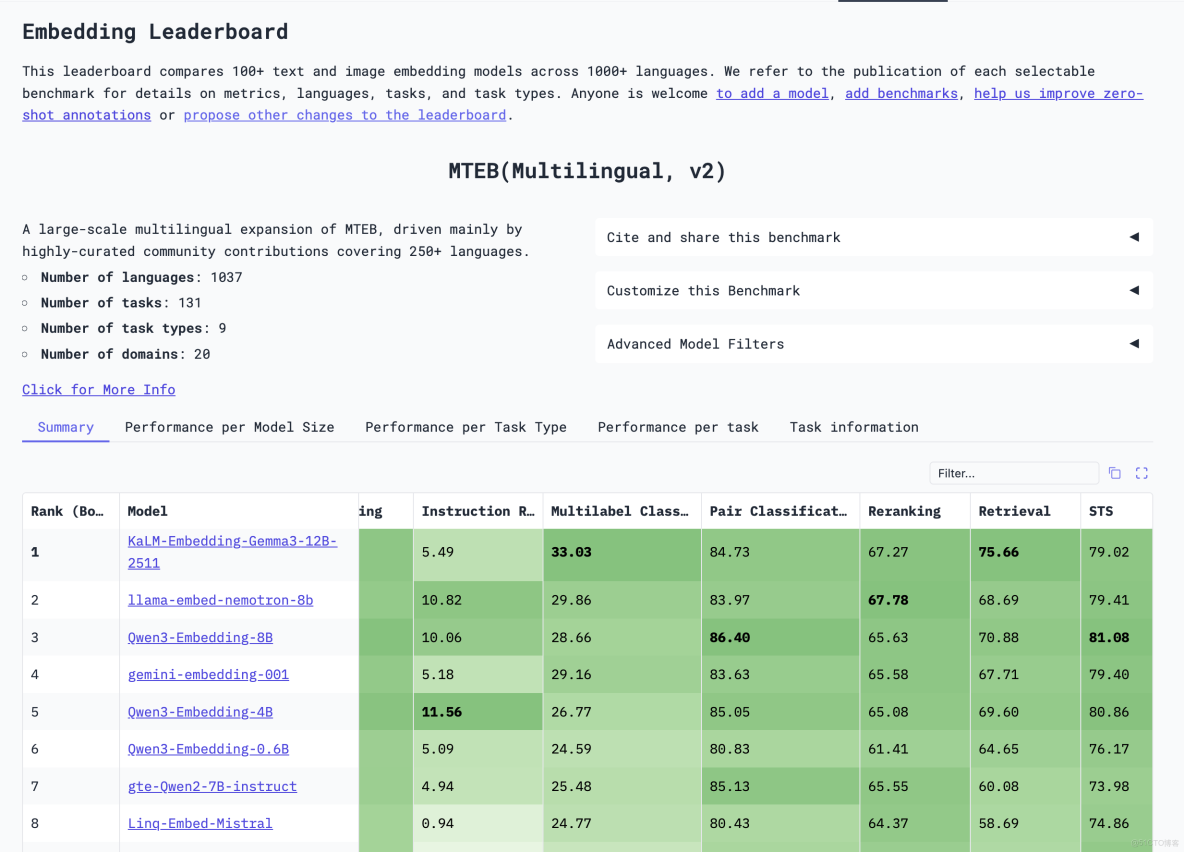Copy the leaderboard table to clipboard
Screen dimensions: 1184x852
pyautogui.click(x=1115, y=473)
